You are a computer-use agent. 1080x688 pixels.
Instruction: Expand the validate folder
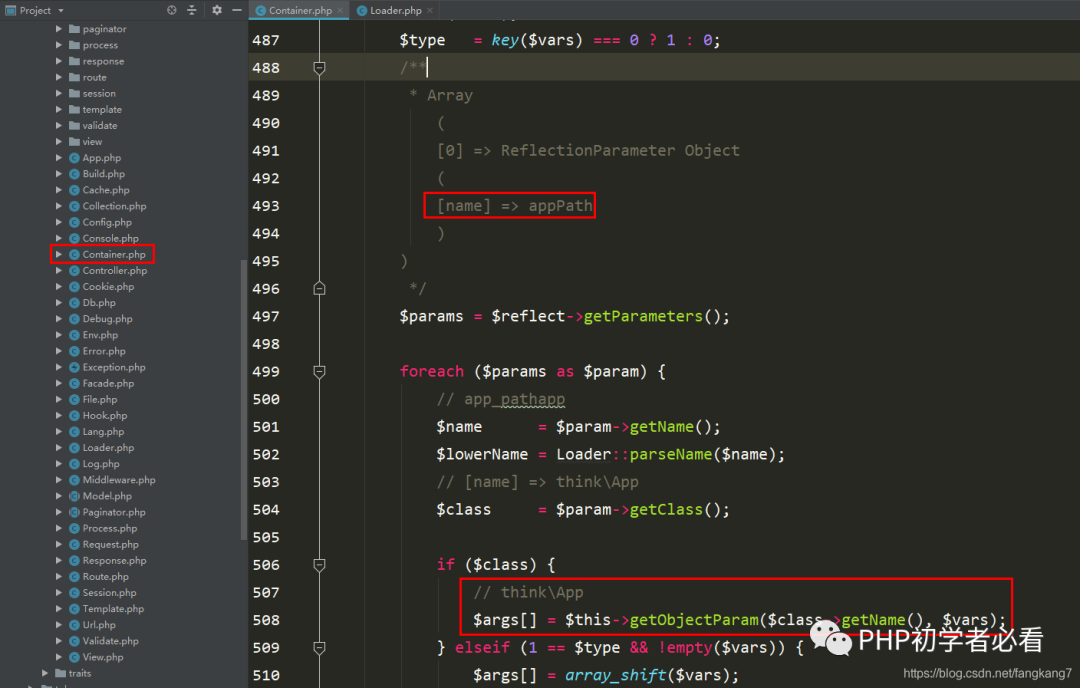59,125
